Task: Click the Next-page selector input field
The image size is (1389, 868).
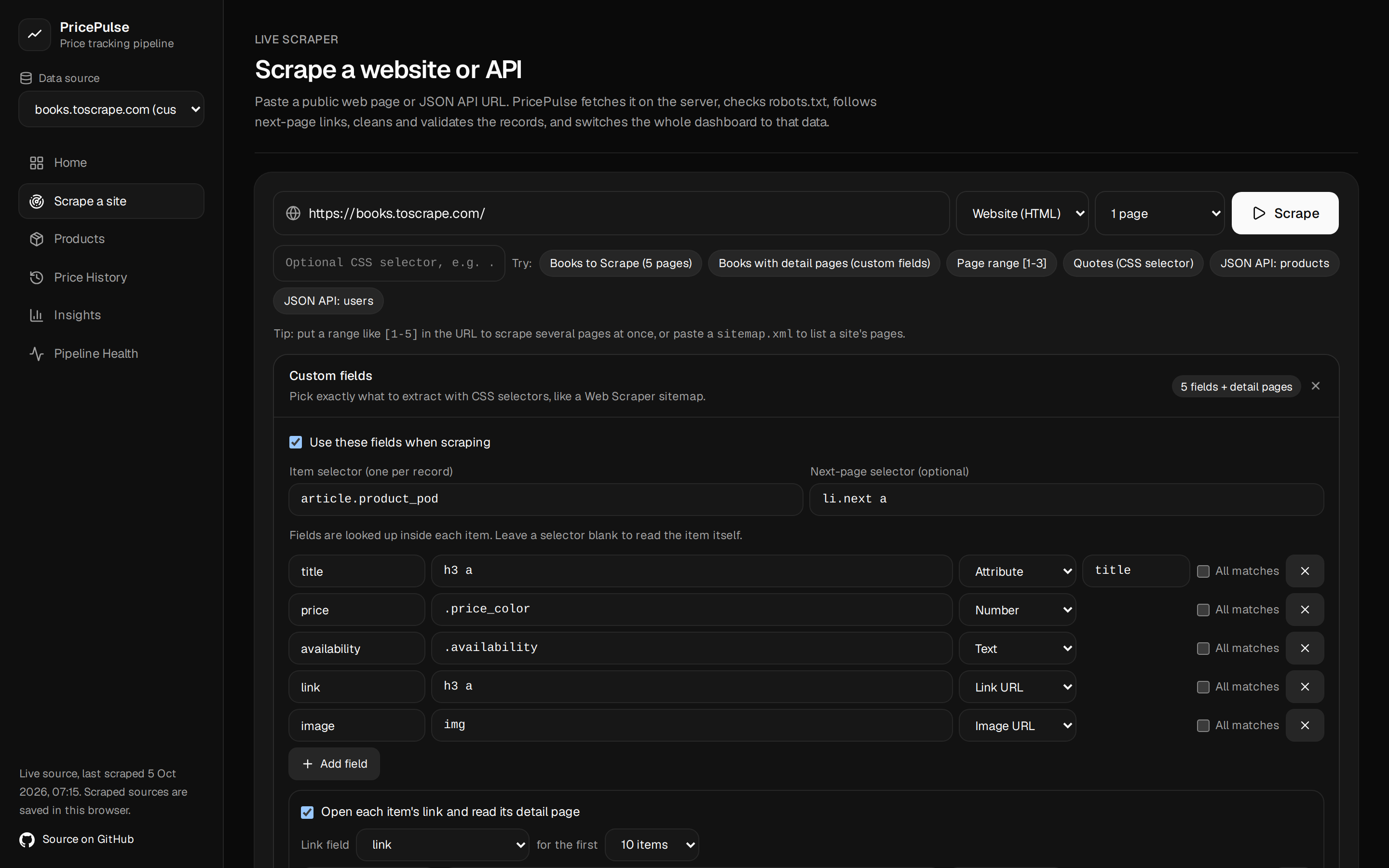Action: click(1066, 500)
